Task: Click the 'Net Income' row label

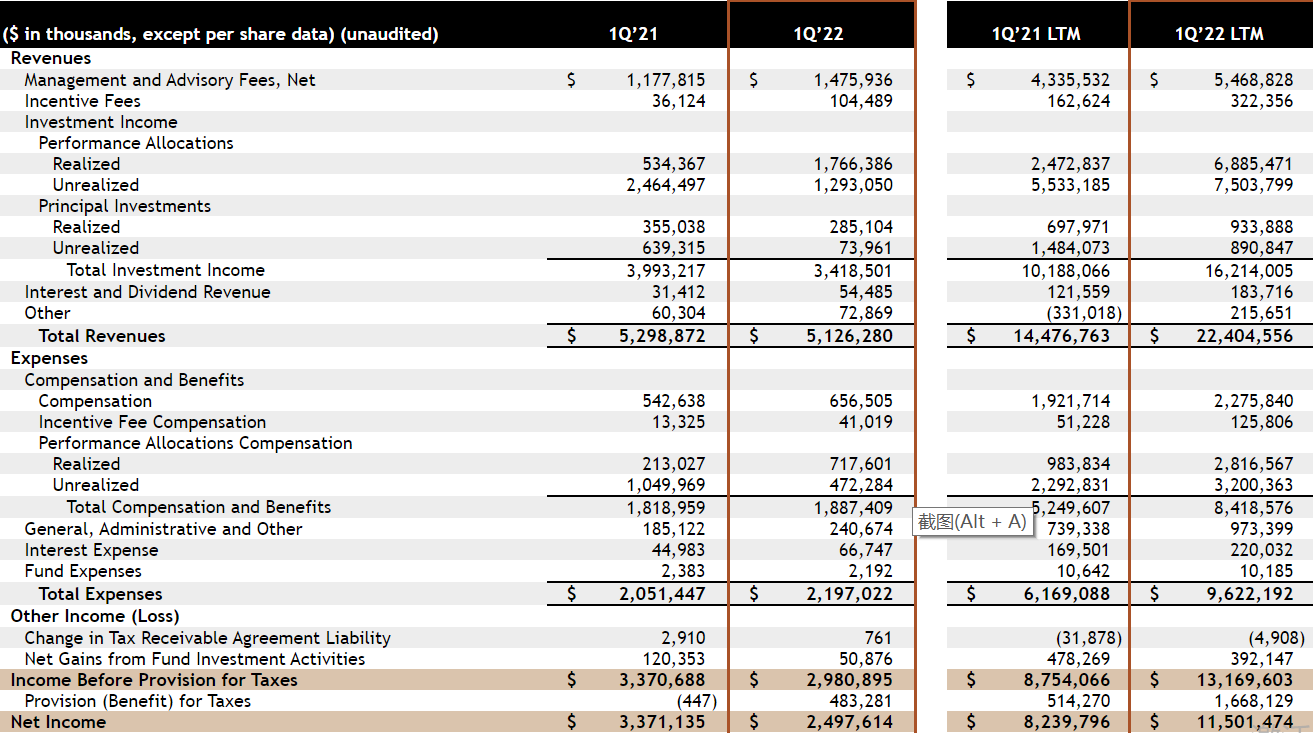Action: 58,722
